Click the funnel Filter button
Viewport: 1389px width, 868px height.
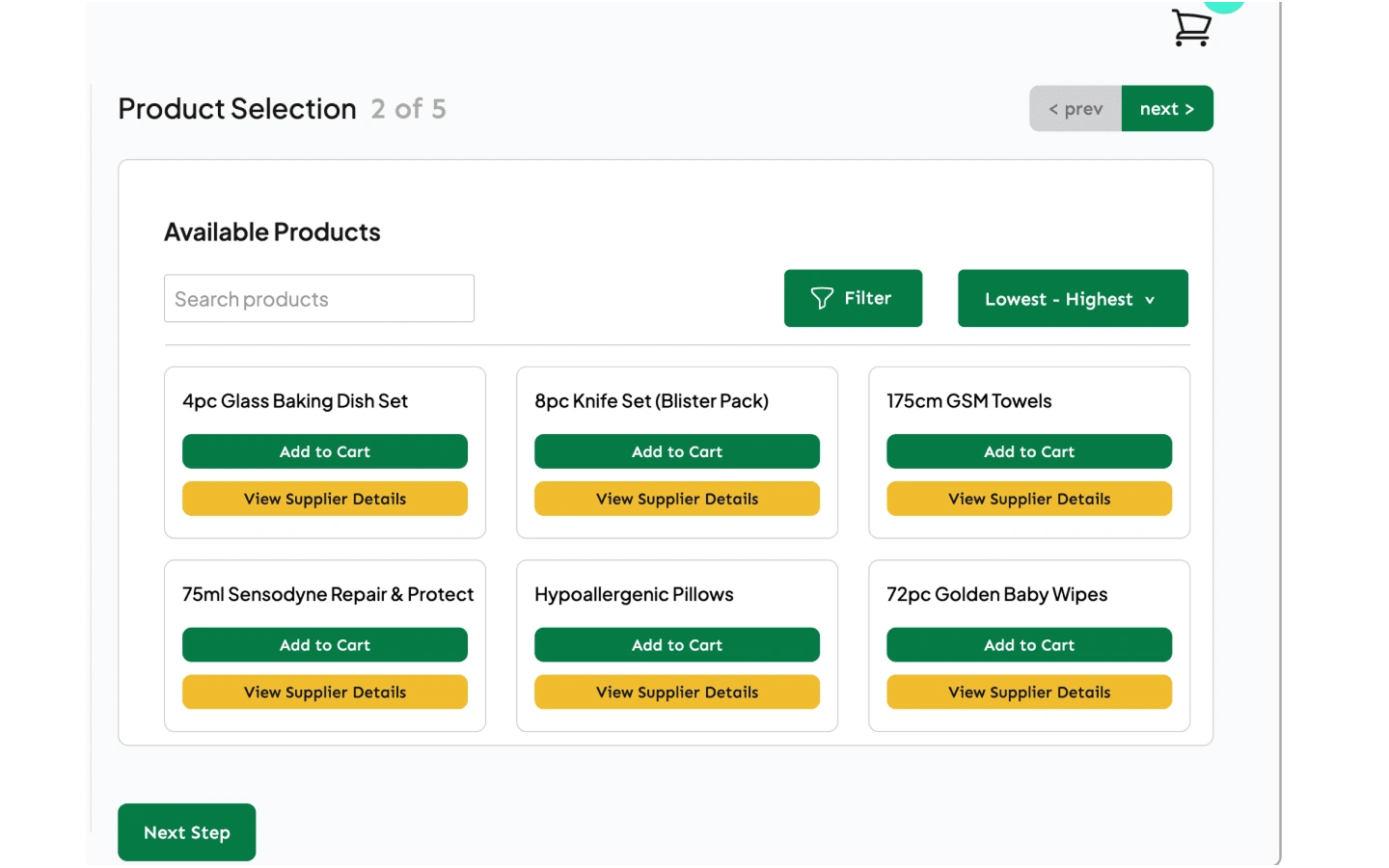coord(853,298)
